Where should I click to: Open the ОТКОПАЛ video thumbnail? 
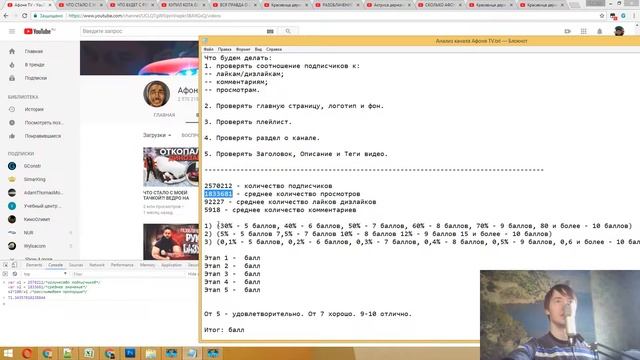pyautogui.click(x=171, y=167)
